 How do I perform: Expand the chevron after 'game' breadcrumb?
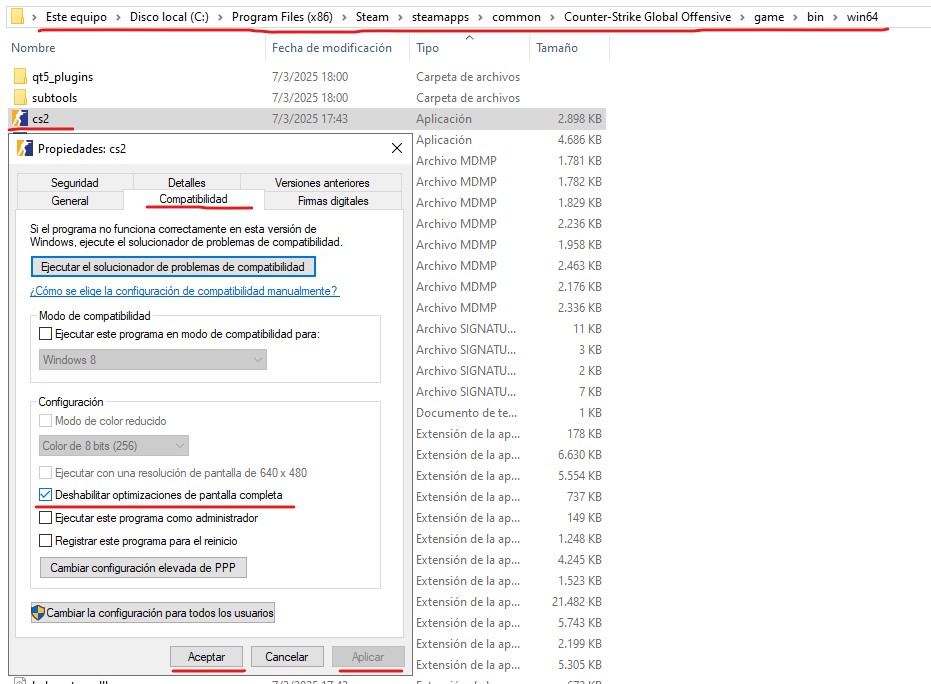coord(795,17)
